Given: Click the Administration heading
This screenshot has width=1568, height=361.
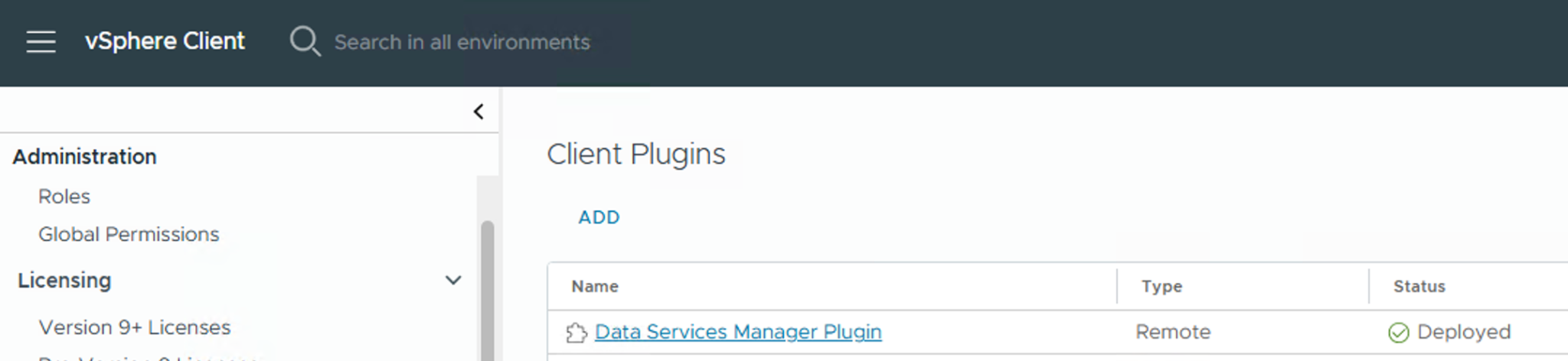Looking at the screenshot, I should coord(84,157).
